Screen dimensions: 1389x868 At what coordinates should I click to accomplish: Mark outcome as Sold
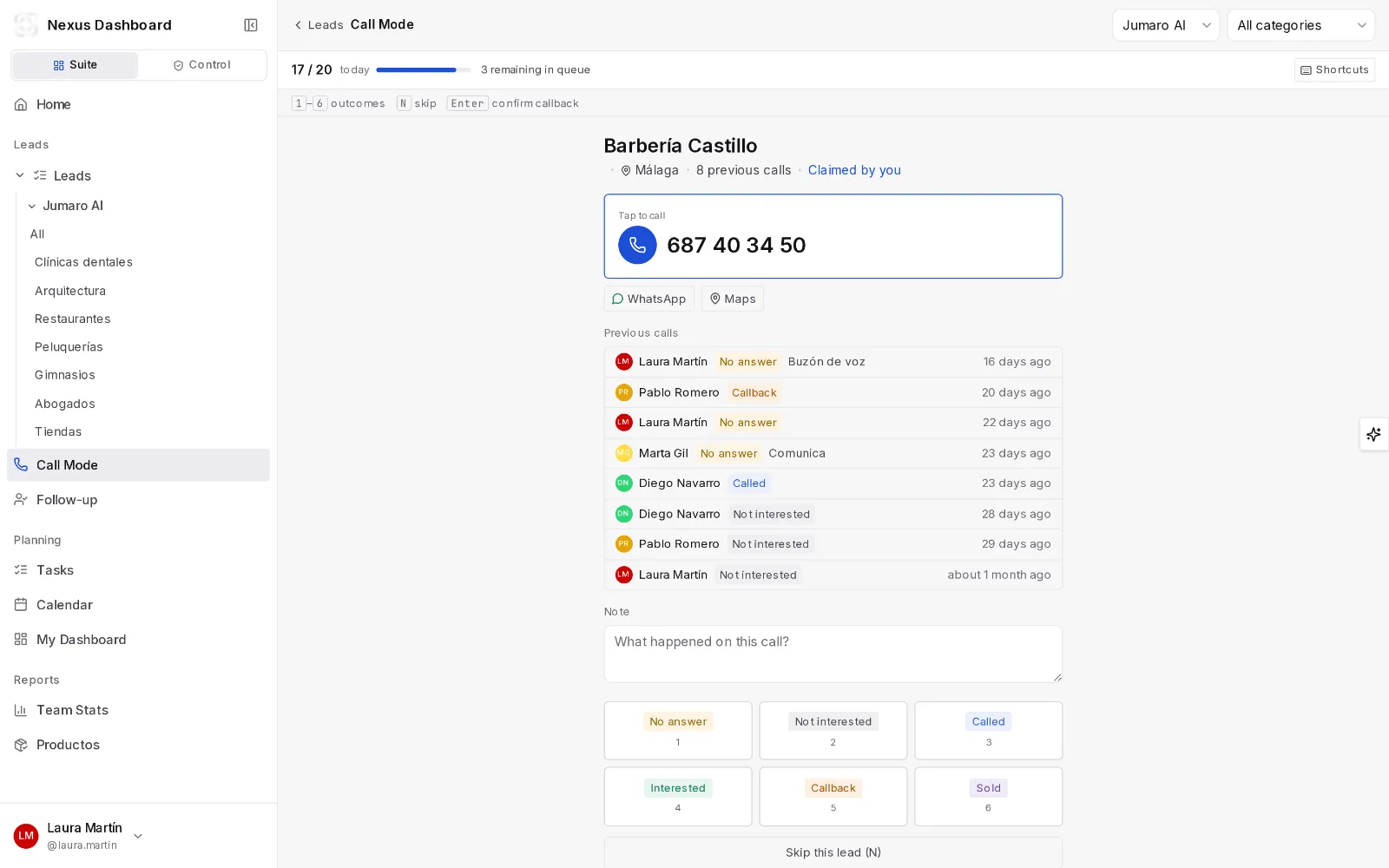989,797
